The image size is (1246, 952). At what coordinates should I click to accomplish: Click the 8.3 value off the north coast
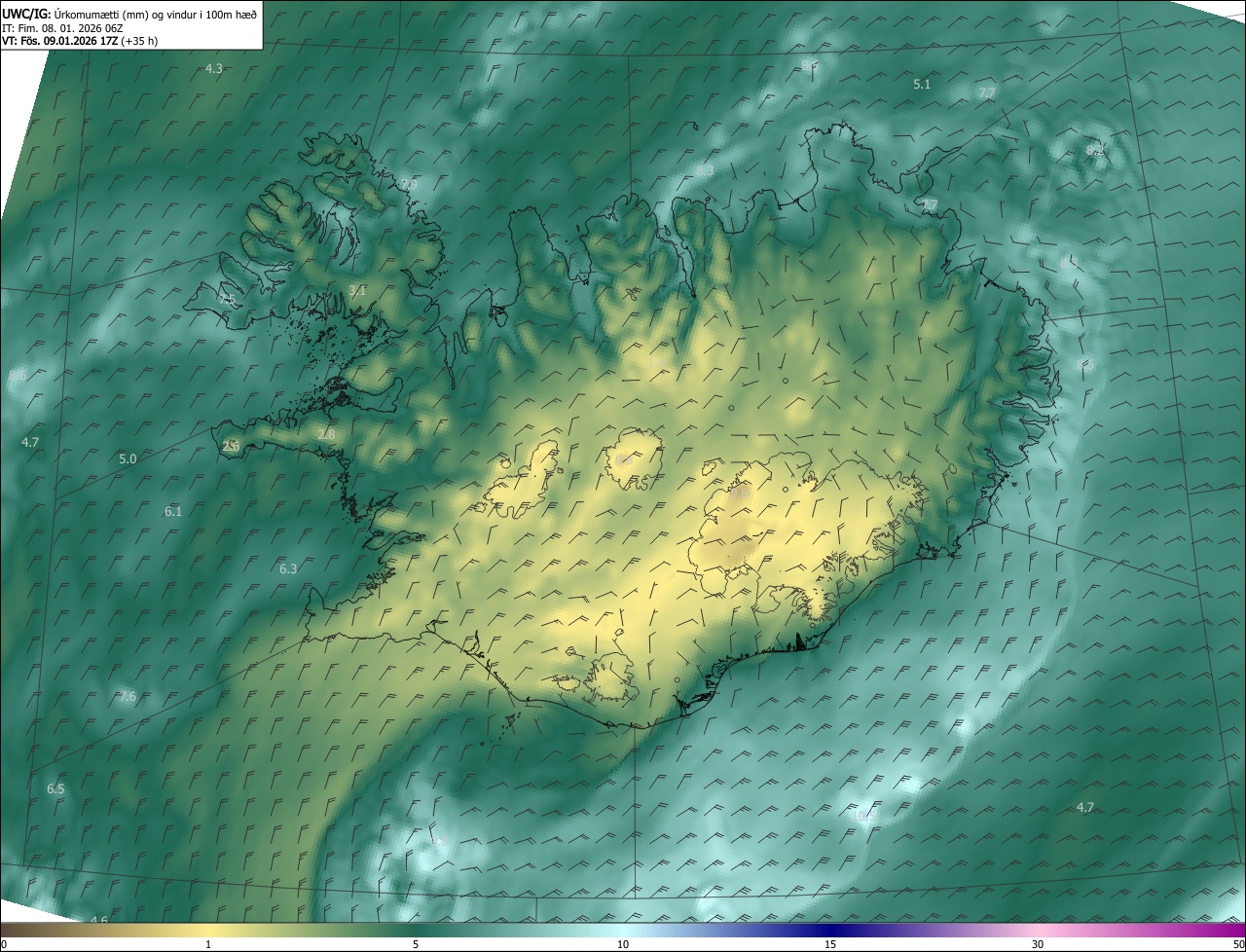coord(705,170)
